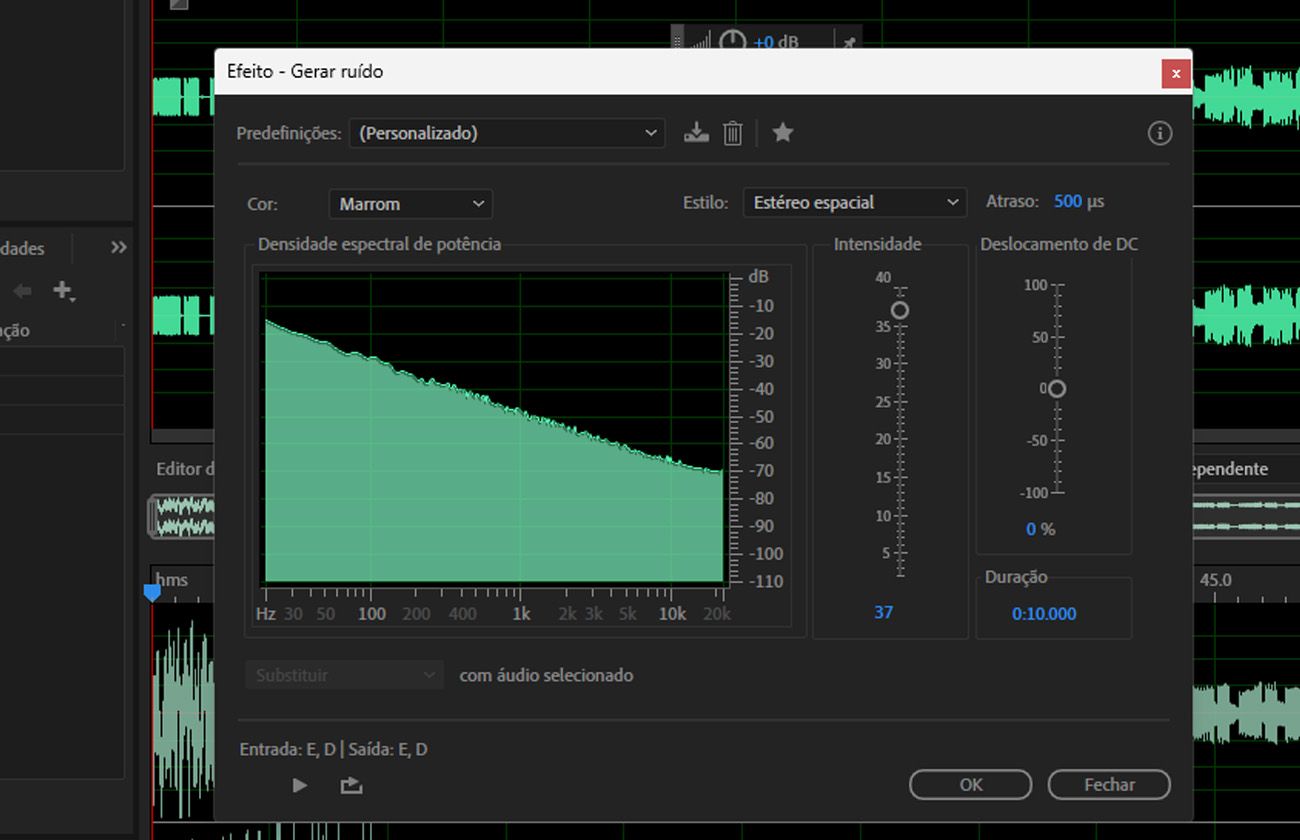Click the hms time format label
Viewport: 1300px width, 840px height.
(x=171, y=580)
